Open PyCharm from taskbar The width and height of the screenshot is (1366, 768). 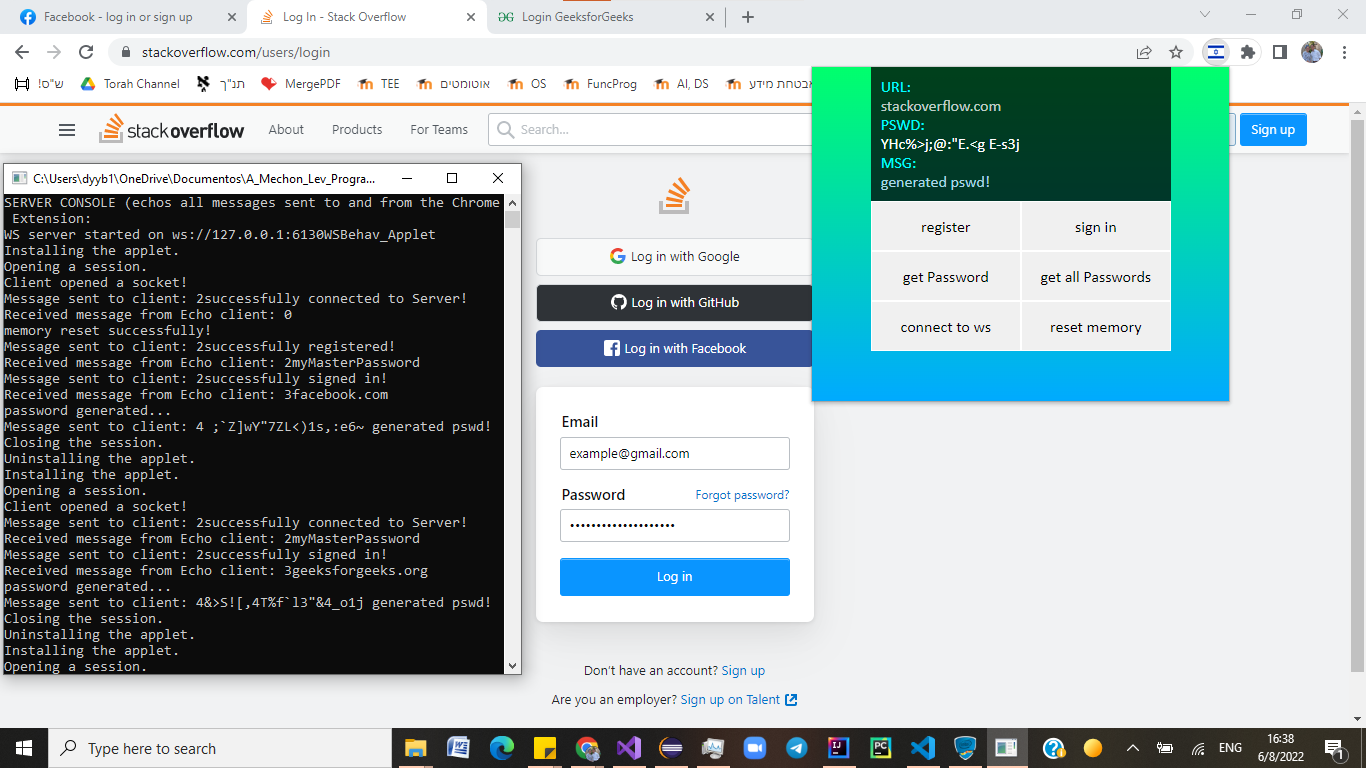coord(881,748)
